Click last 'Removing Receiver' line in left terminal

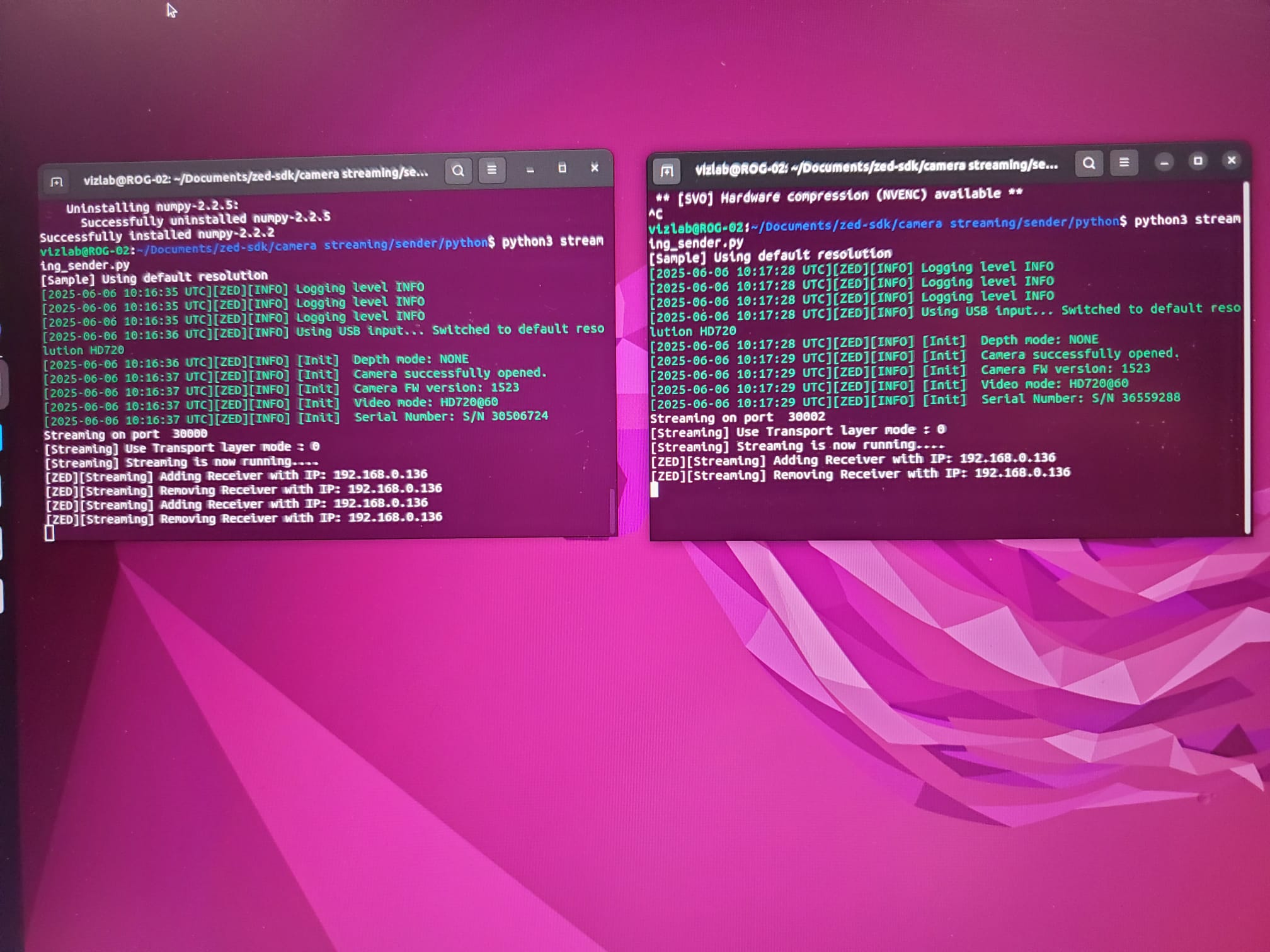point(244,518)
